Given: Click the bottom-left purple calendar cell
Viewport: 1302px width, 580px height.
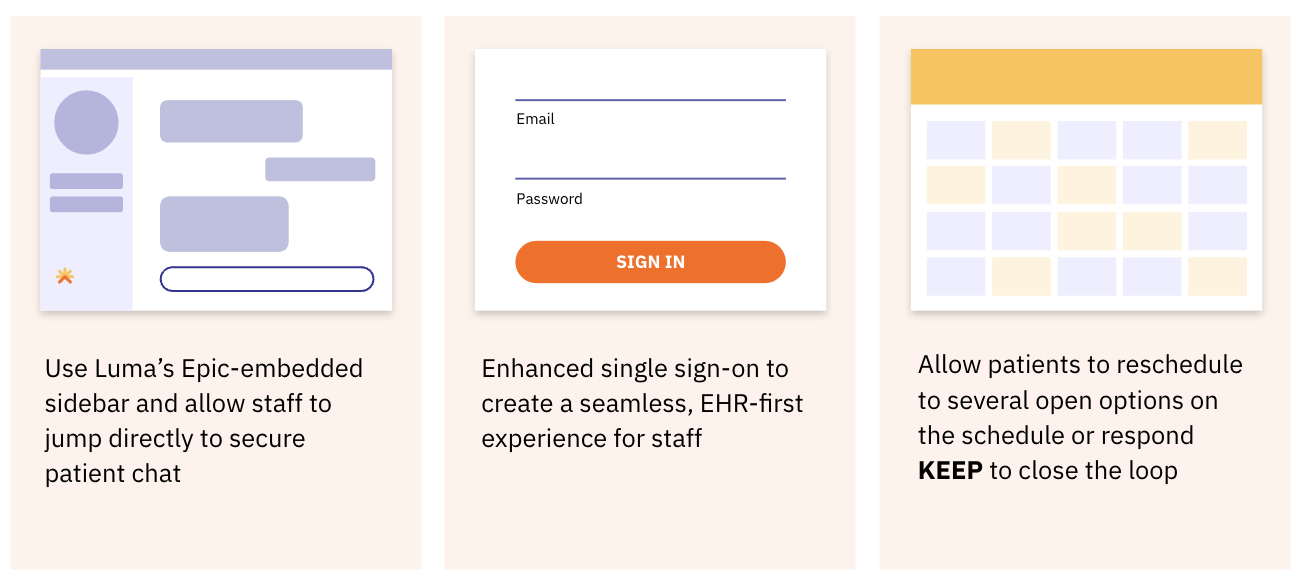Looking at the screenshot, I should click(x=956, y=276).
